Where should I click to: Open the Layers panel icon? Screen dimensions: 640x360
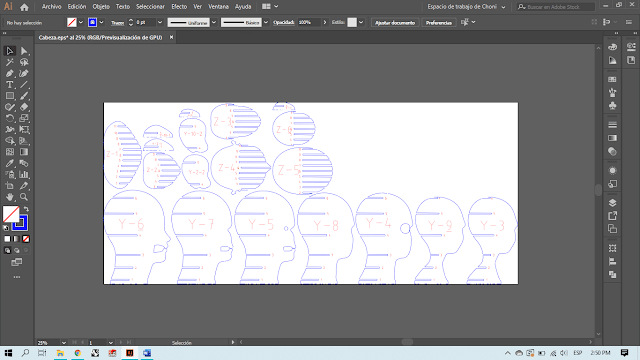612,203
